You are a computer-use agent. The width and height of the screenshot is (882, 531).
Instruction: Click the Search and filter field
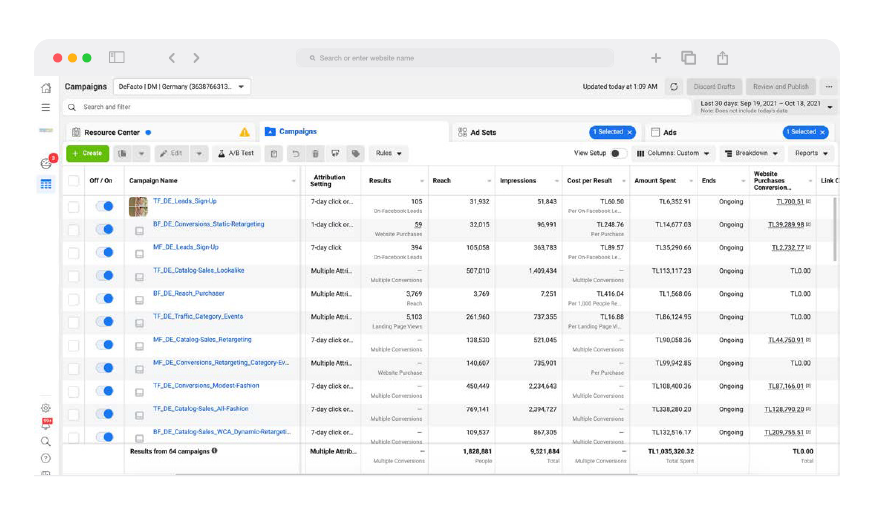[x=378, y=107]
